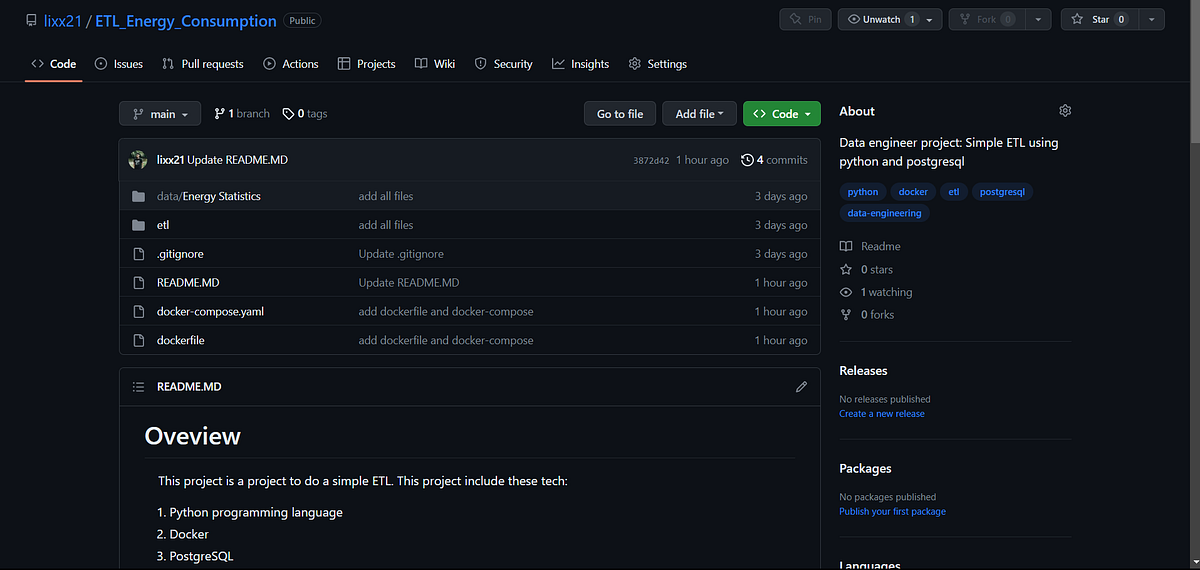1200x570 pixels.
Task: View the 0 tags link
Action: point(305,114)
